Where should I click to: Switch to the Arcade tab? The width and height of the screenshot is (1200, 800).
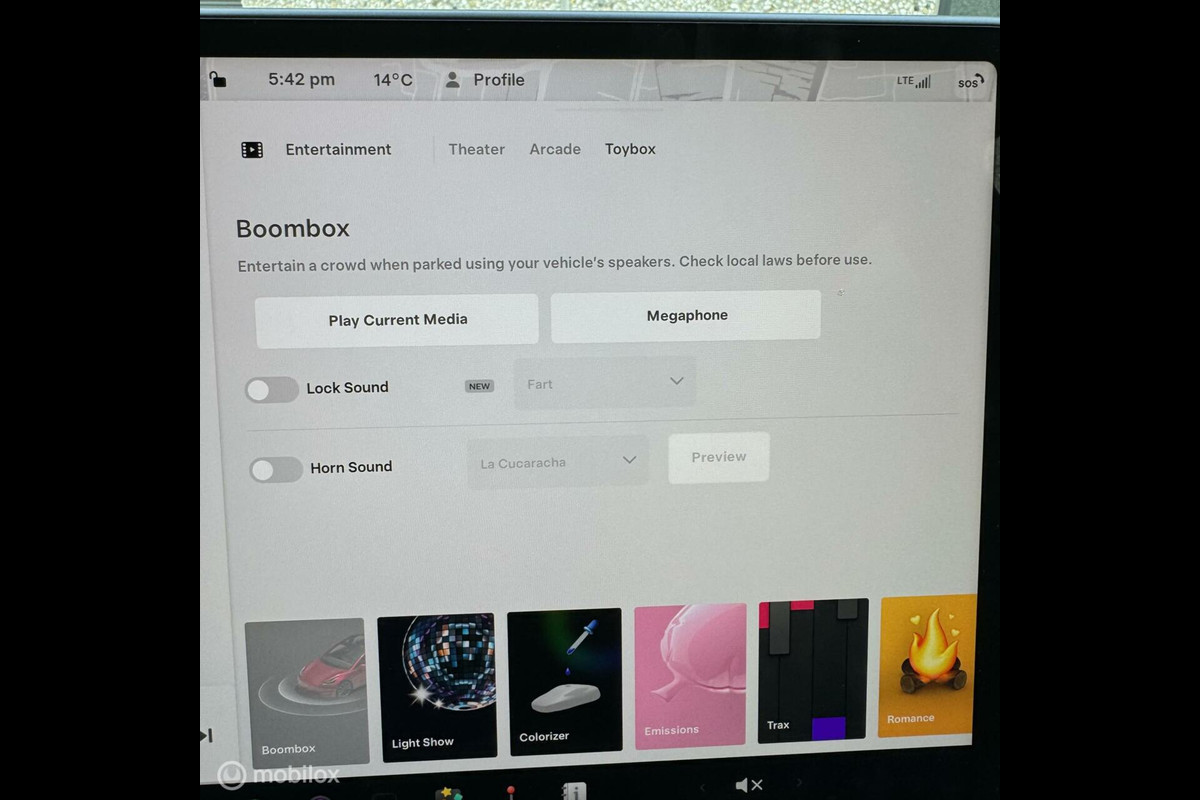point(555,149)
